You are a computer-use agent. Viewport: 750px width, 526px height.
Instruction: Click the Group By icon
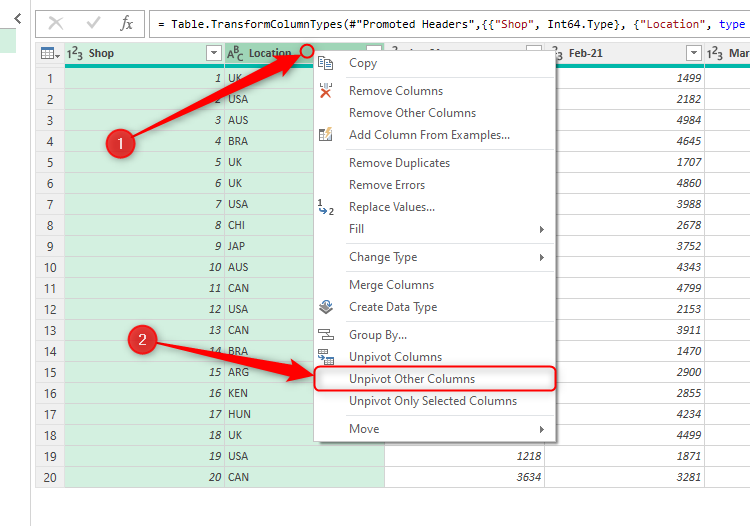(x=325, y=335)
